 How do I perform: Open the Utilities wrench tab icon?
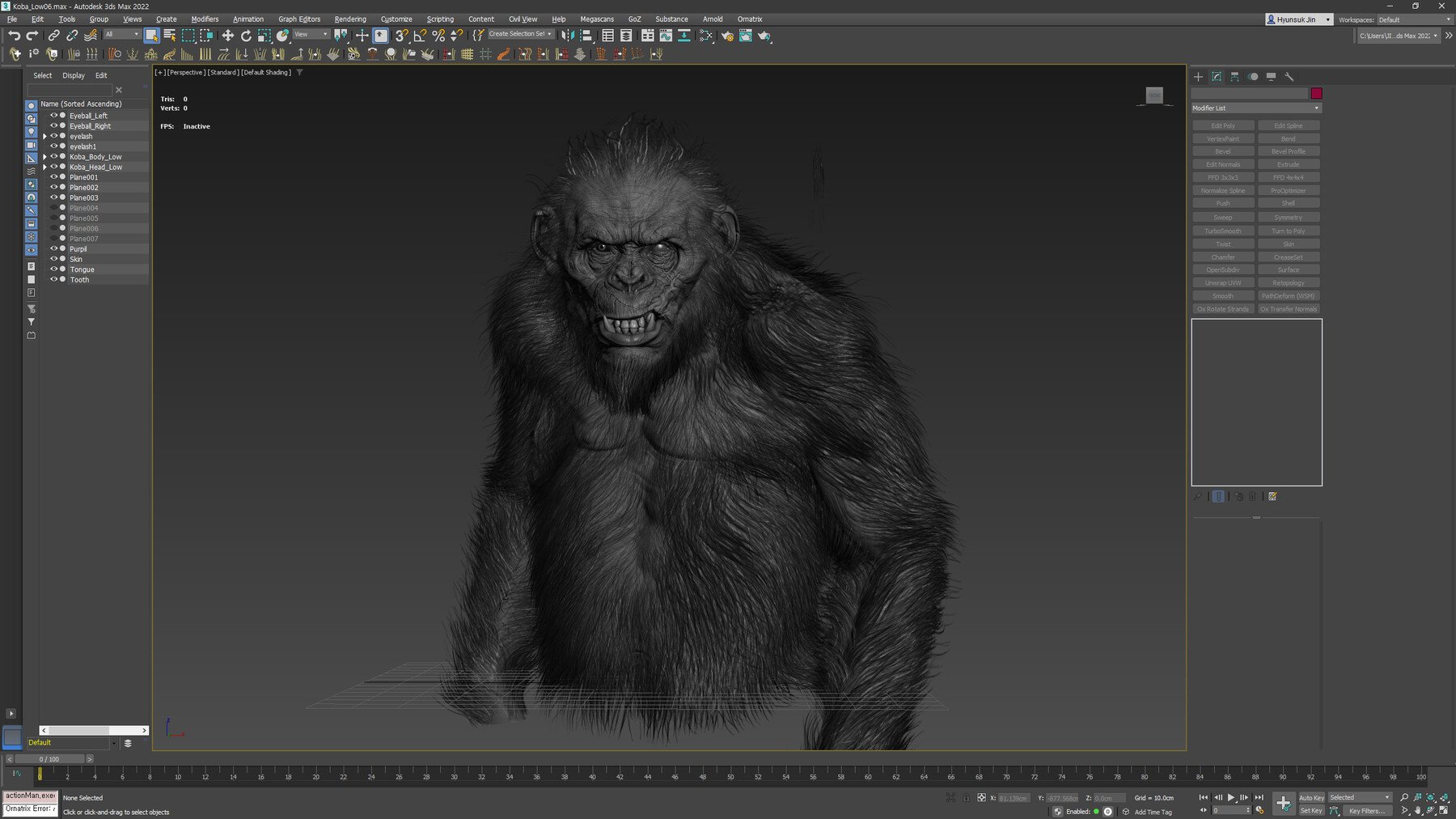(1289, 77)
